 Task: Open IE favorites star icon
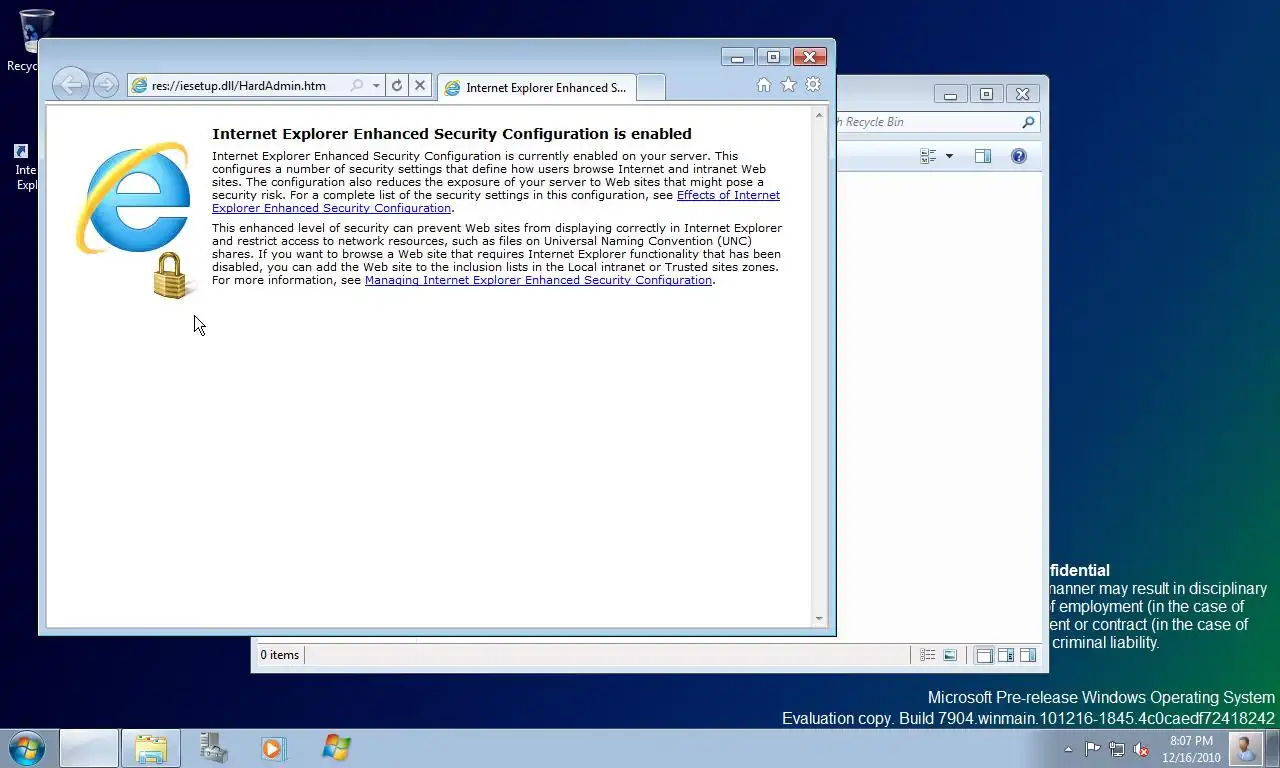pyautogui.click(x=788, y=85)
